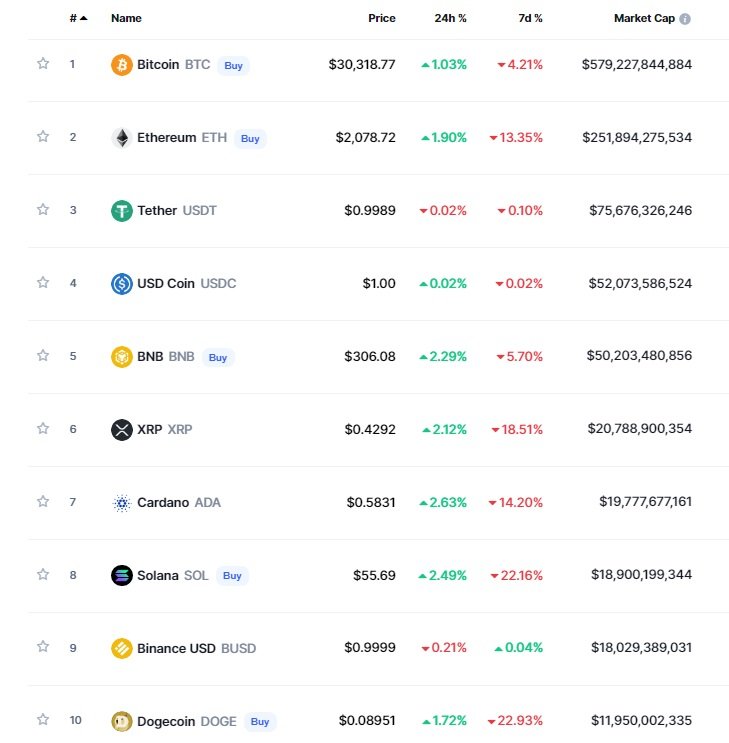Sort by the Market Cap column header
729x743 pixels.
point(644,18)
